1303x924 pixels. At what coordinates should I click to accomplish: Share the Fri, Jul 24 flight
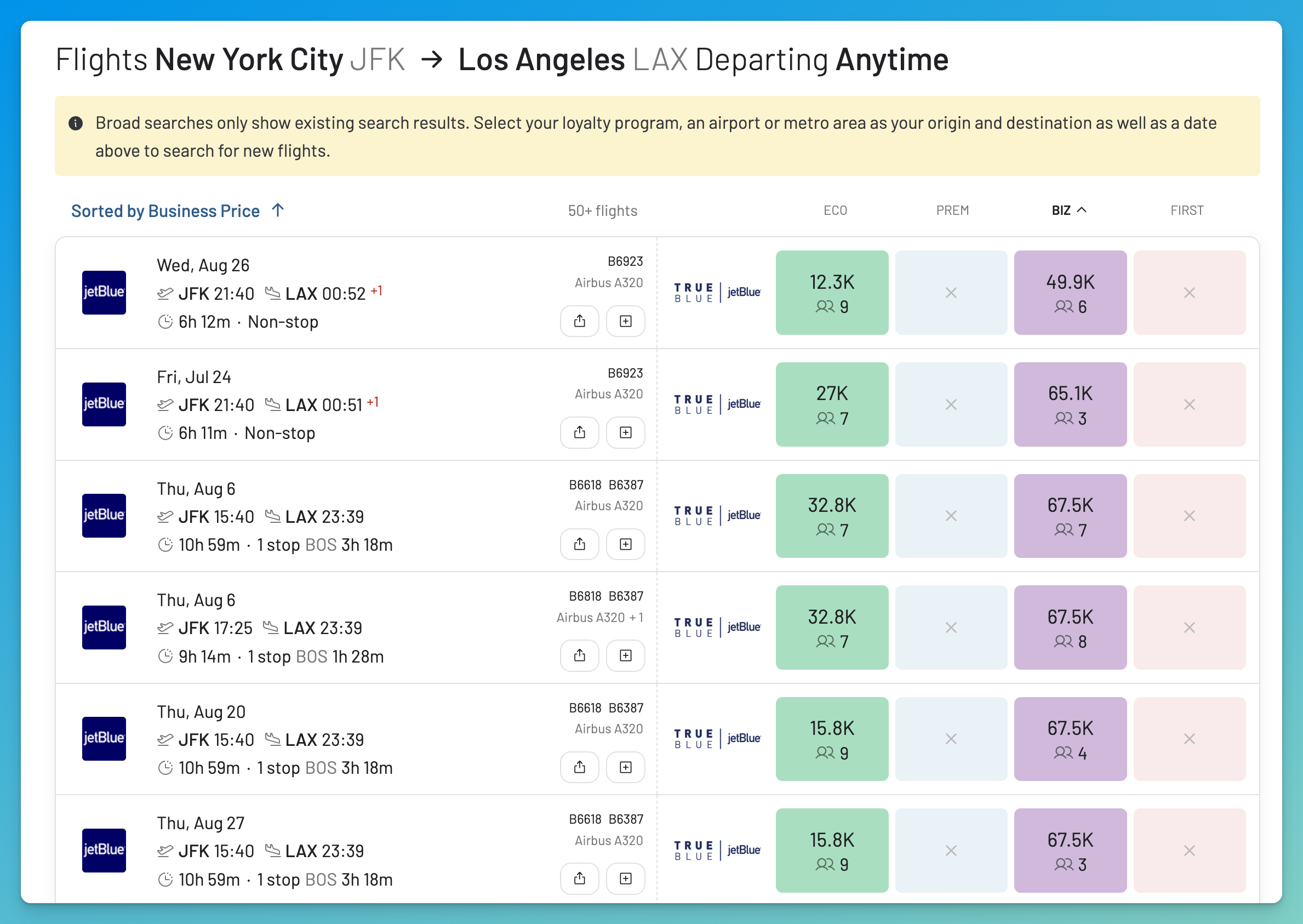(580, 433)
